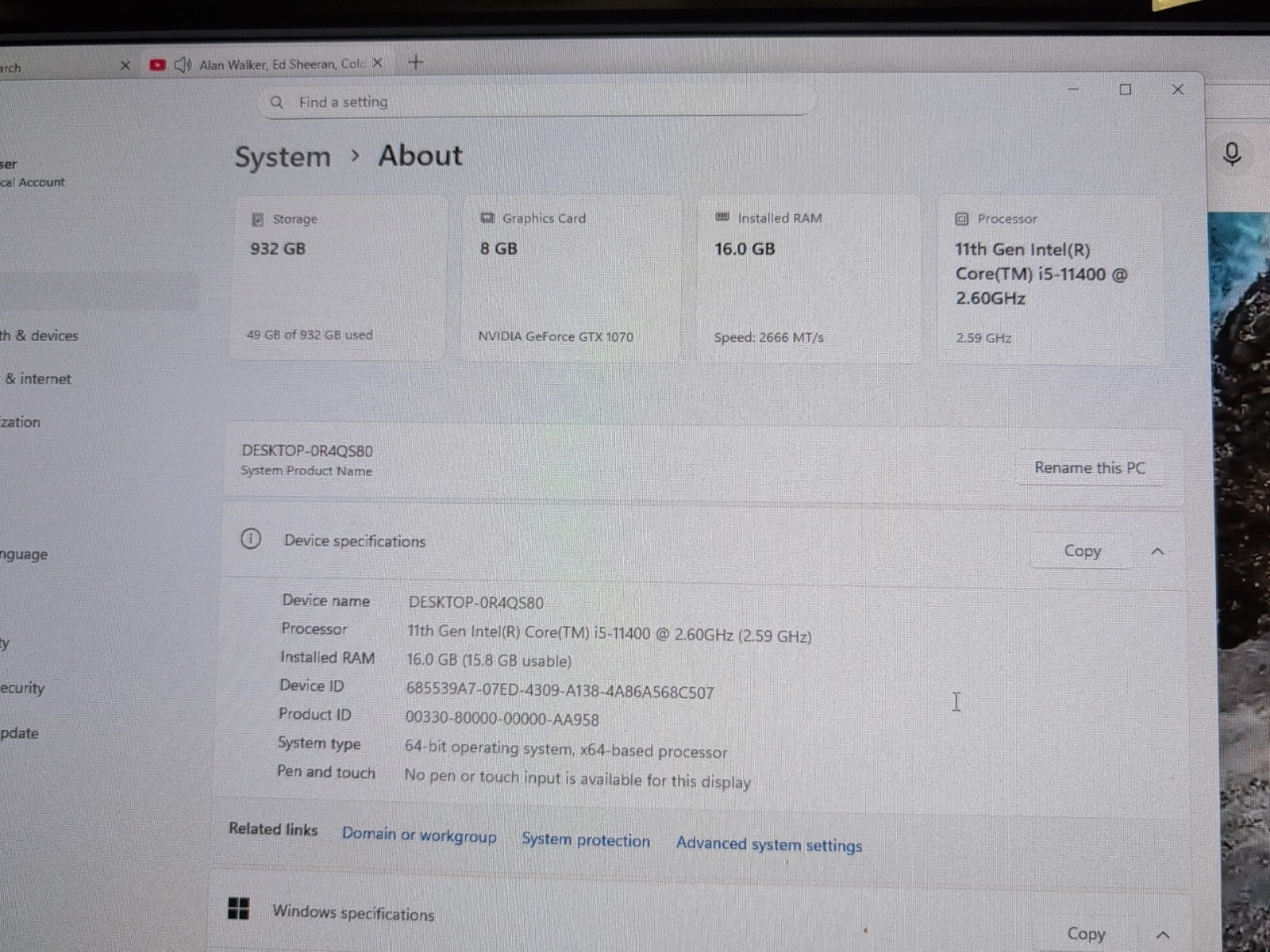
Task: Go back to System in breadcrumb
Action: (283, 156)
